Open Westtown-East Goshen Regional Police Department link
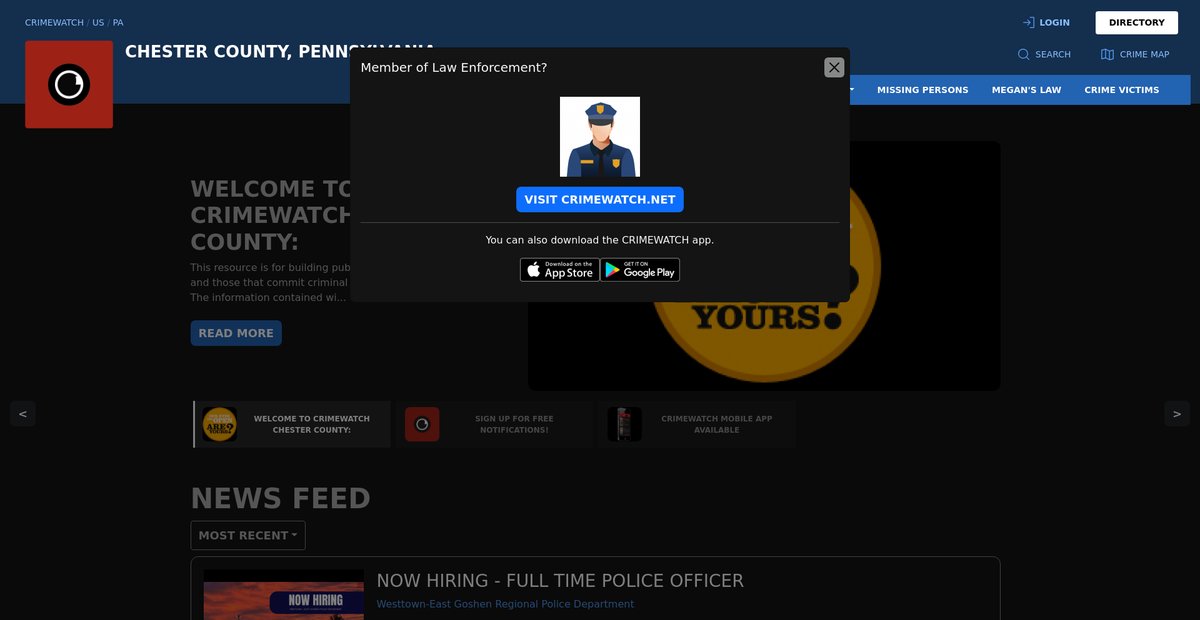The height and width of the screenshot is (620, 1200). [505, 604]
